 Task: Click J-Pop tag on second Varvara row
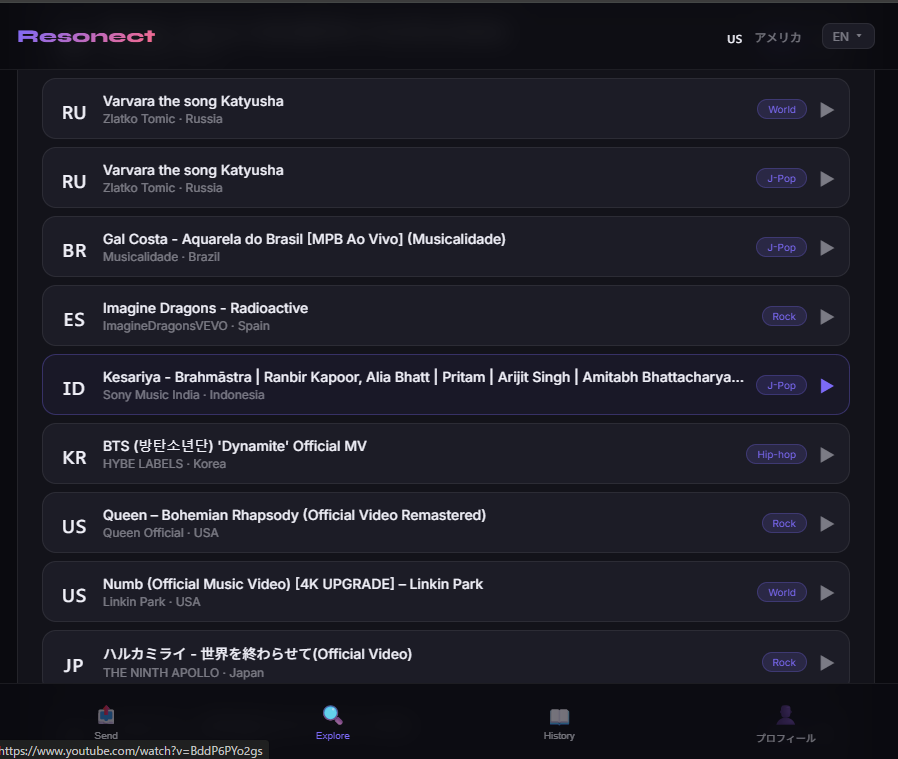pos(781,179)
